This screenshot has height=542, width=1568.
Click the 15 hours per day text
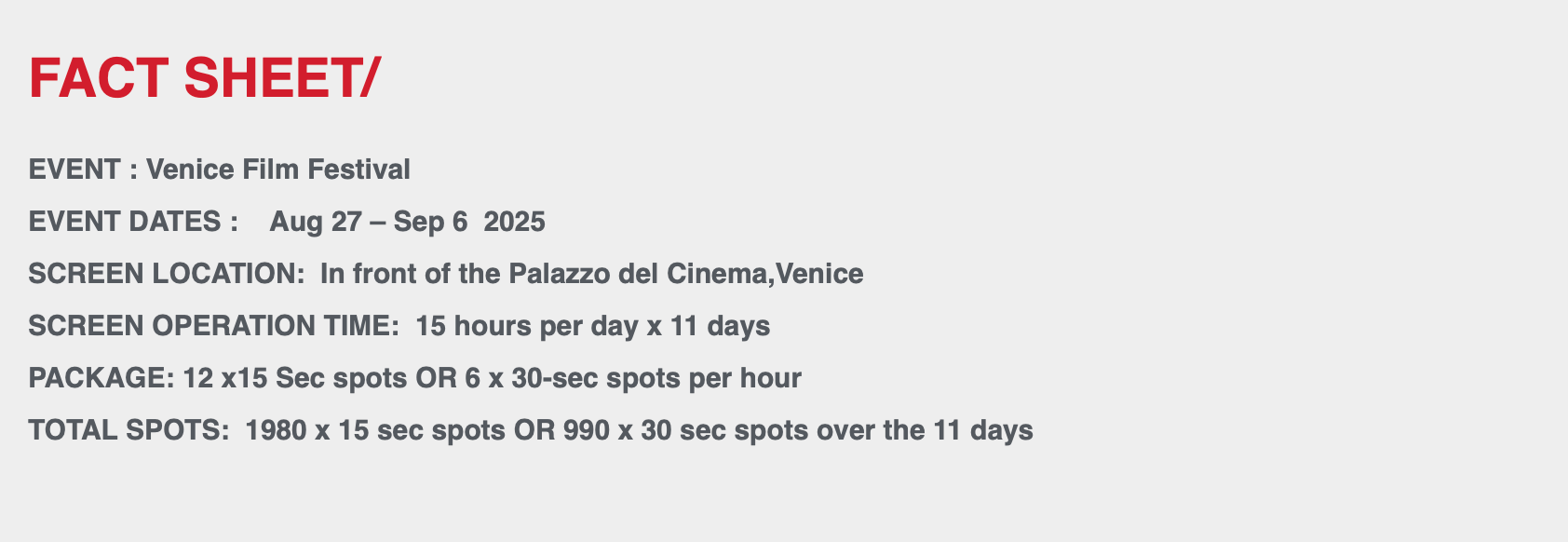527,326
